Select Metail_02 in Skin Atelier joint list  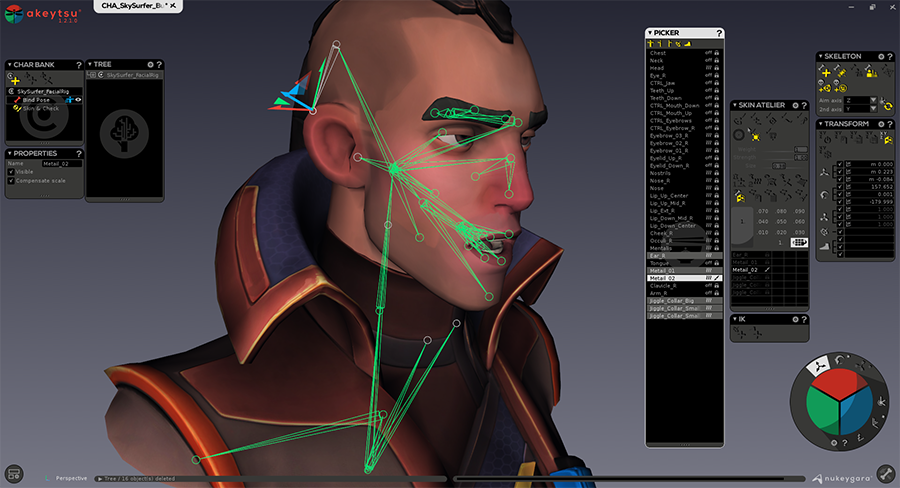[x=751, y=270]
